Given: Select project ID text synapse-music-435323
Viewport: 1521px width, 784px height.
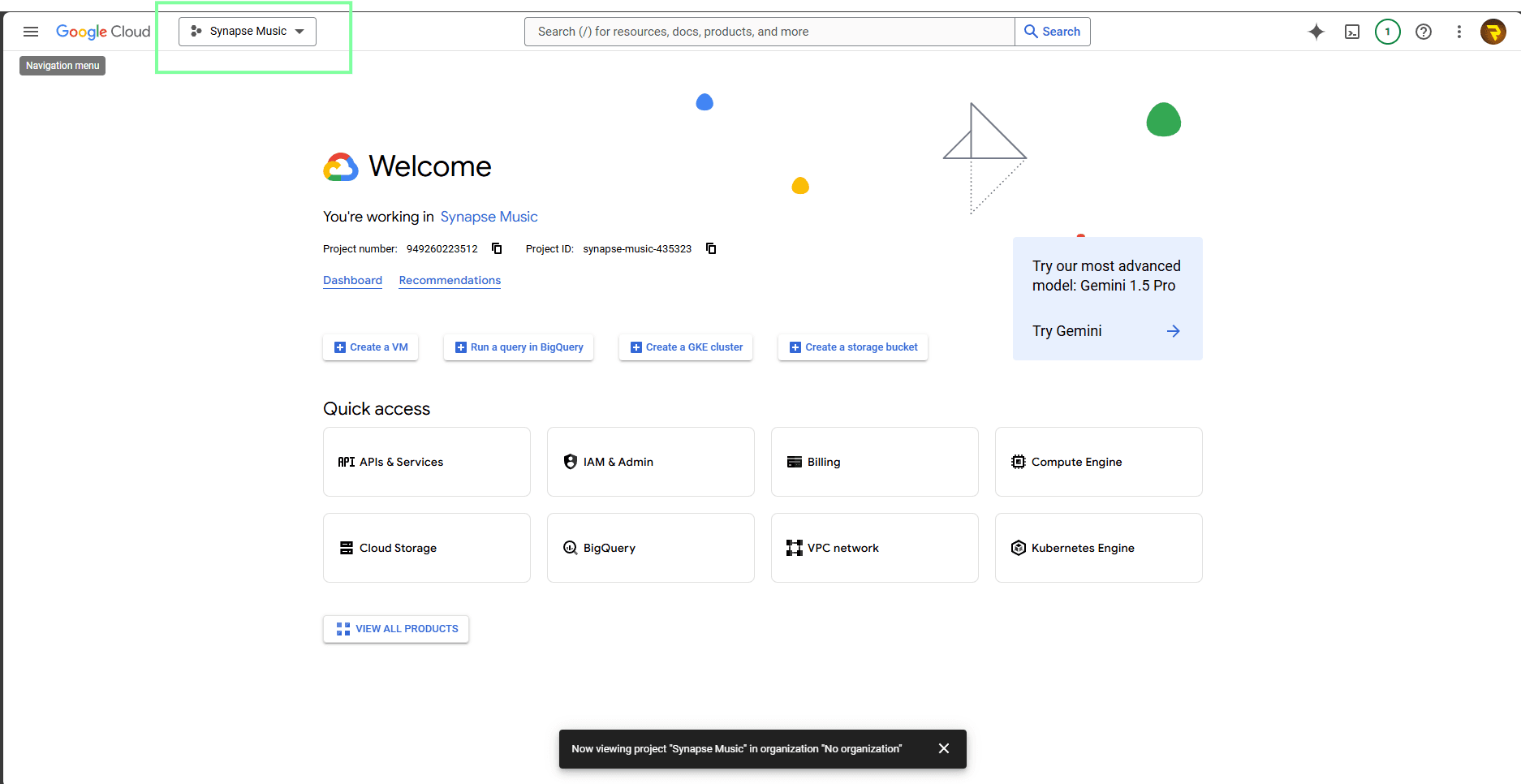Looking at the screenshot, I should 637,249.
